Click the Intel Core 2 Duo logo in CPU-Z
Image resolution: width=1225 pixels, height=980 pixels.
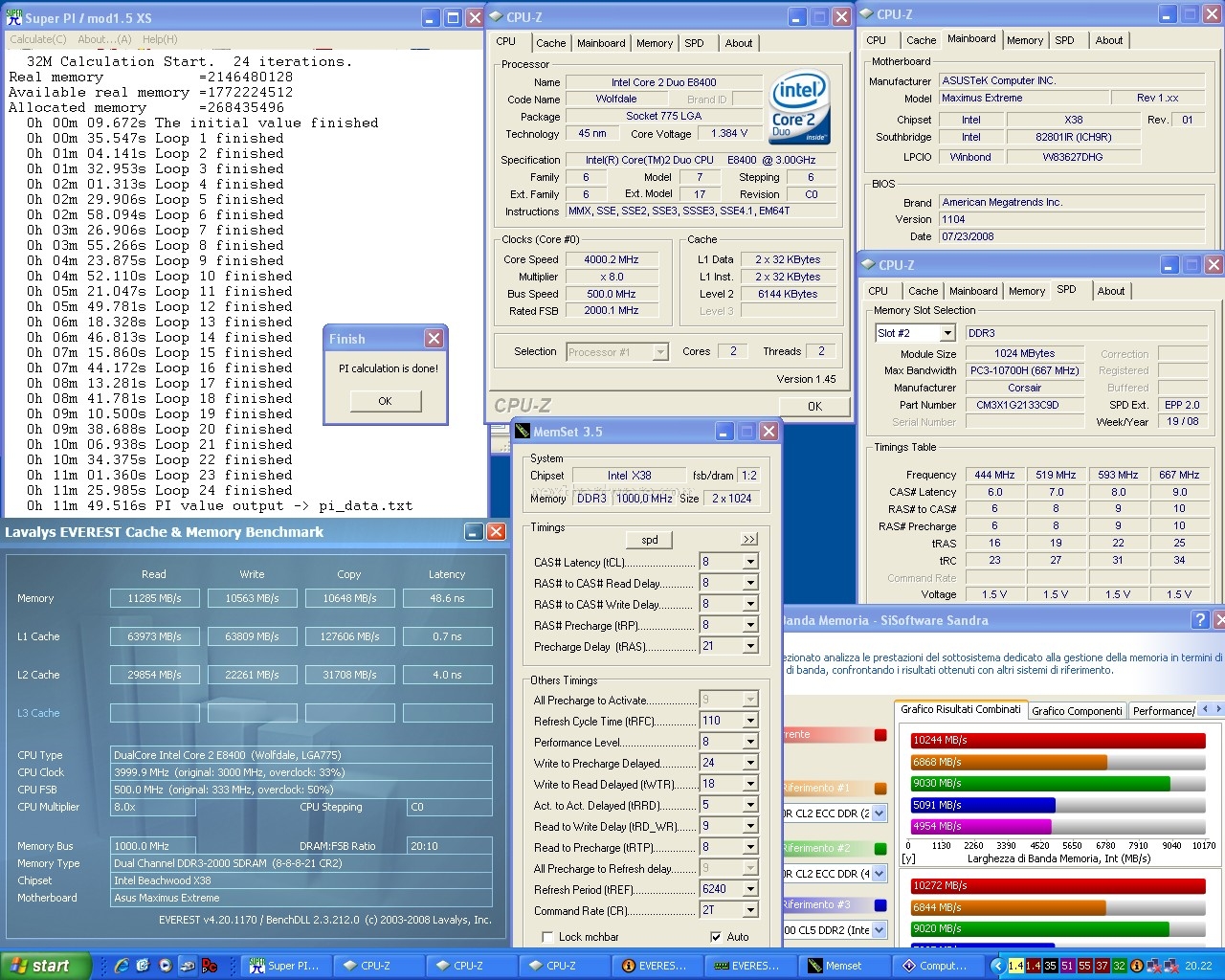(799, 106)
